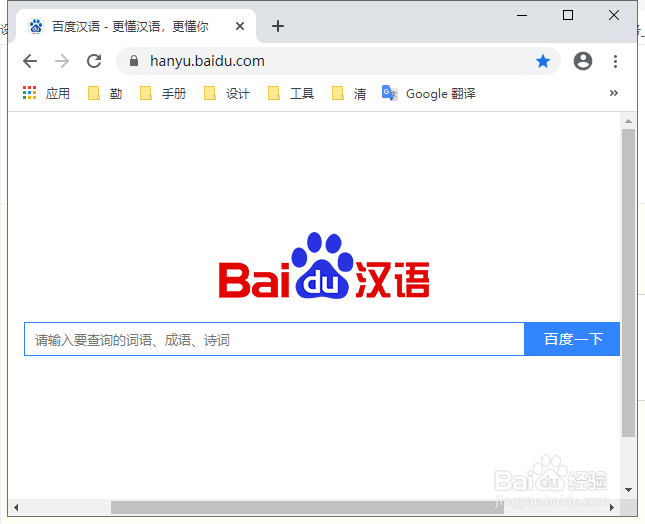Maximize the Chrome window
The image size is (645, 524).
pos(568,16)
